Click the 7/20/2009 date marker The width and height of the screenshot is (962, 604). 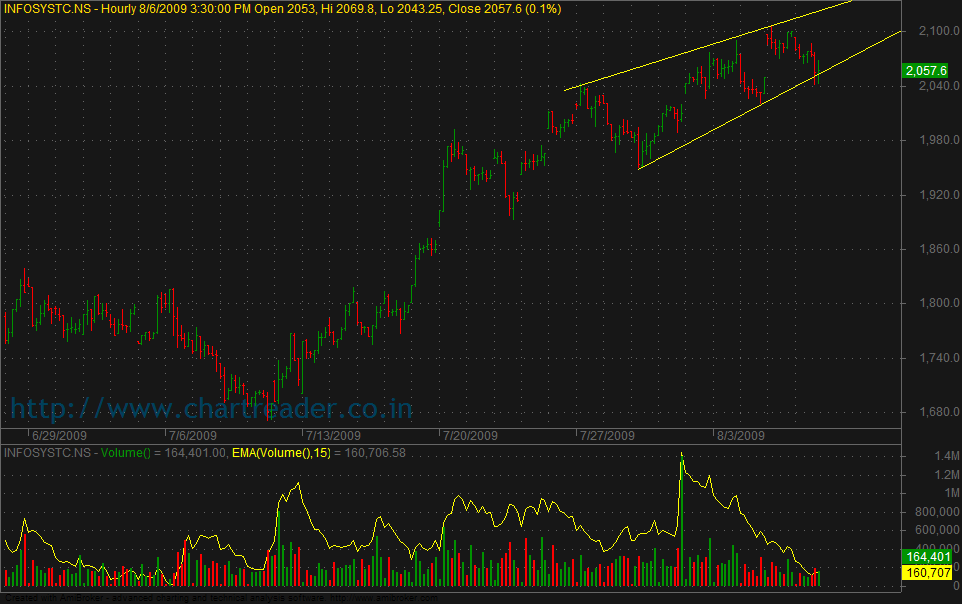[x=469, y=436]
